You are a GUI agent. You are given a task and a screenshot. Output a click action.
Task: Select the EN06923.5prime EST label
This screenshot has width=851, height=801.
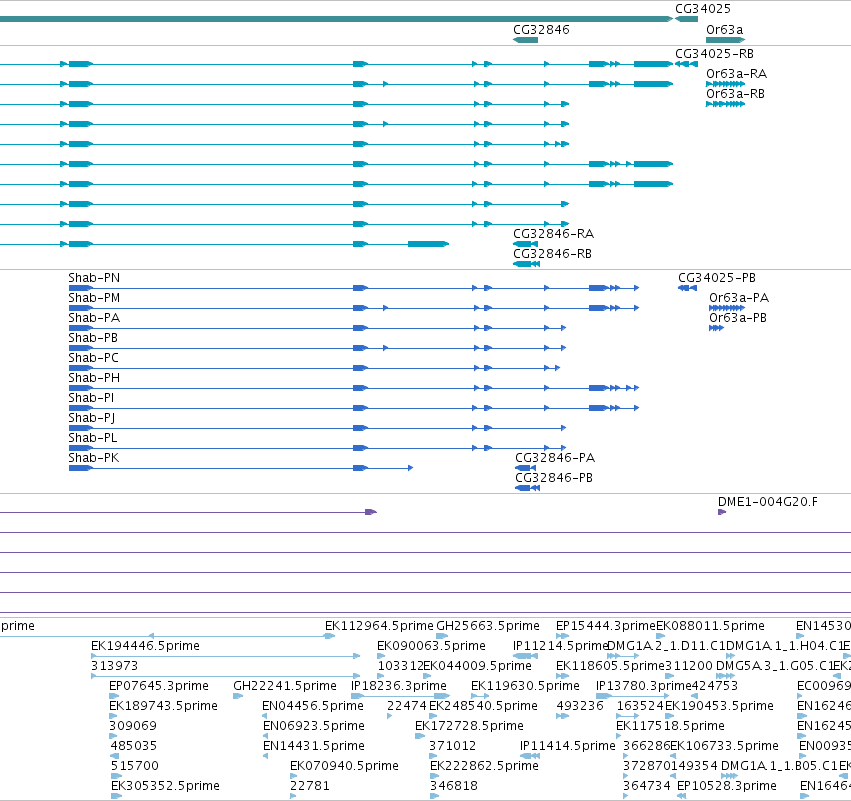[314, 726]
